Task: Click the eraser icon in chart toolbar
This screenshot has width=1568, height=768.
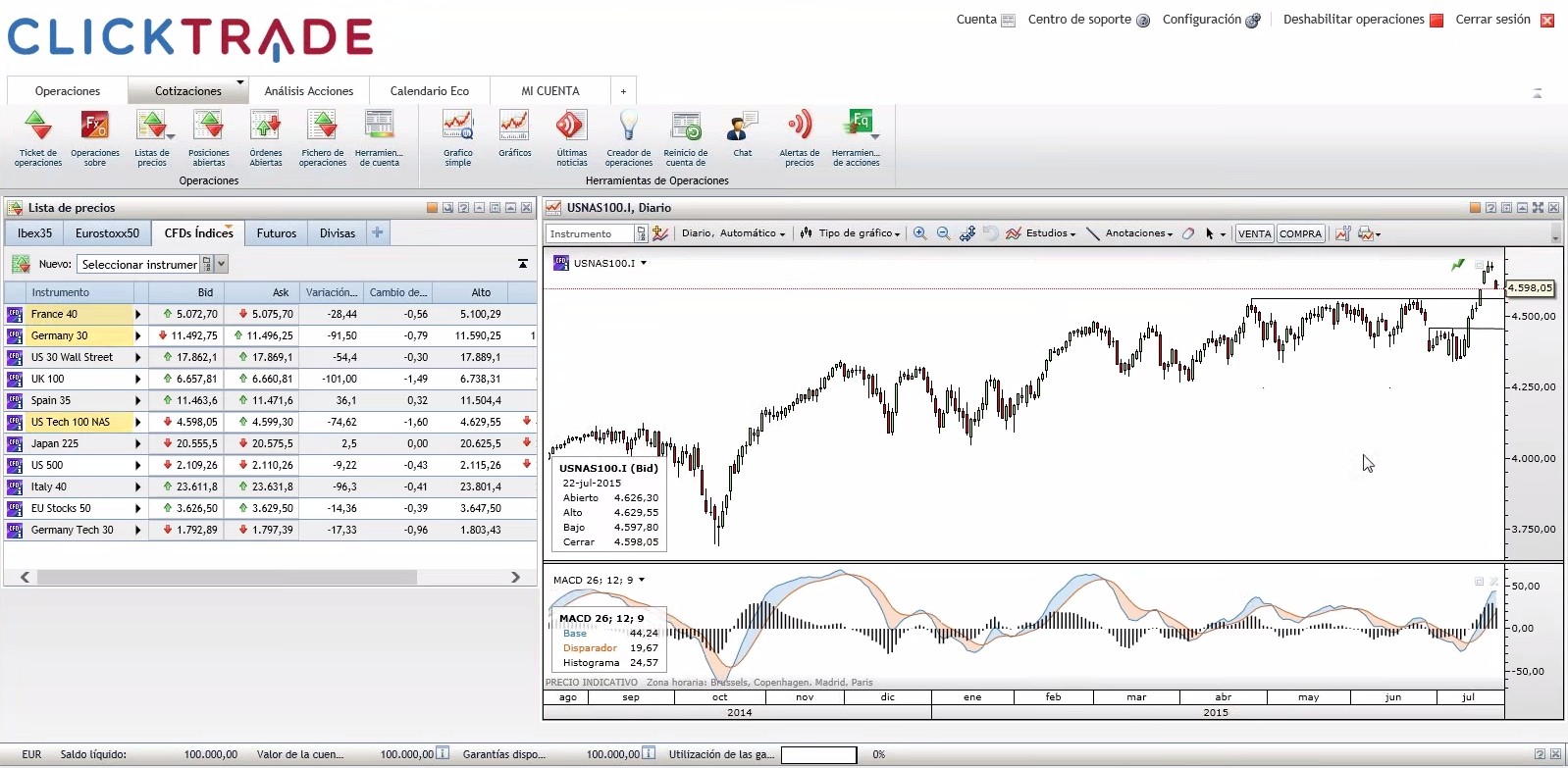Action: click(x=1188, y=233)
